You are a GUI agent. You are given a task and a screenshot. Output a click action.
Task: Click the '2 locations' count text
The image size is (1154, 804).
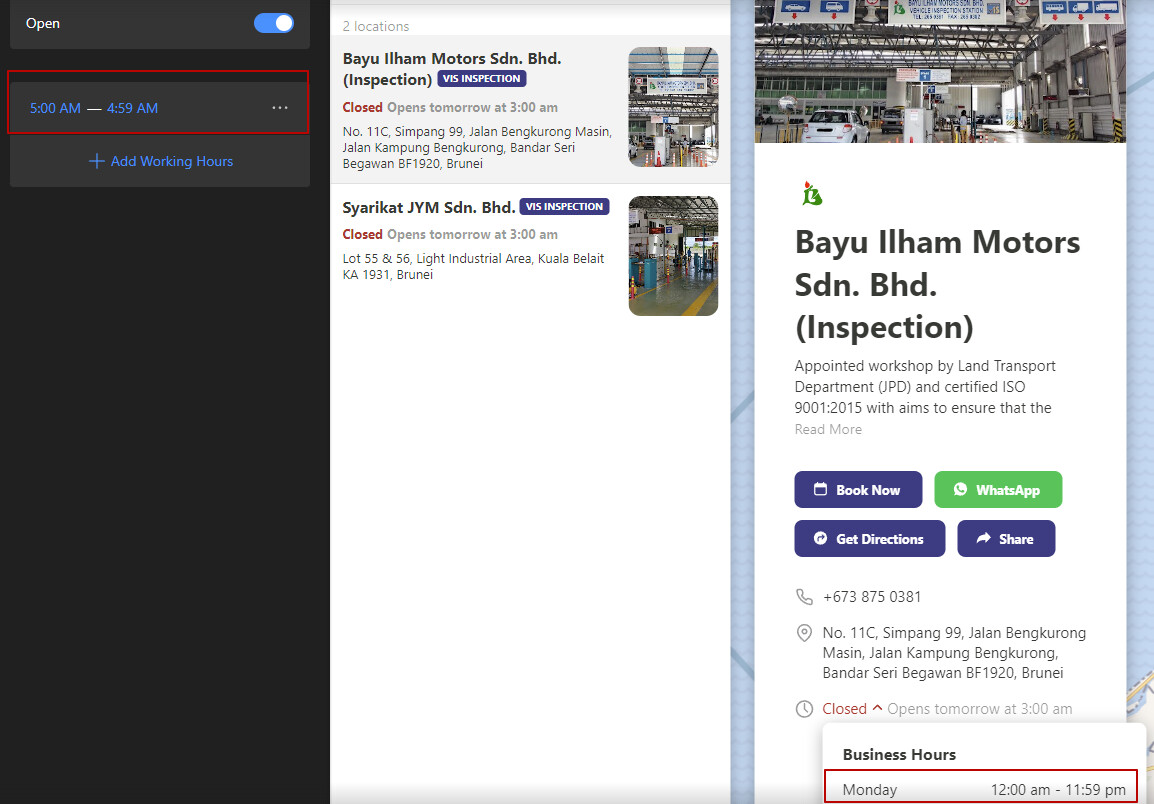click(x=376, y=27)
